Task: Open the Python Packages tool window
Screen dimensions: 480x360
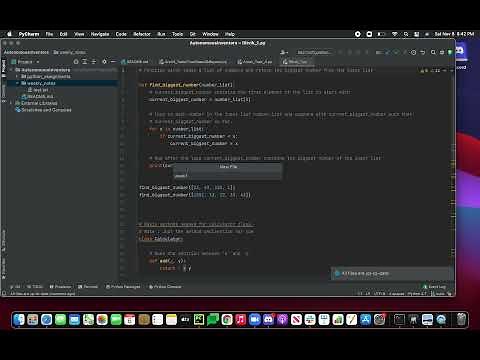Action: coord(123,287)
